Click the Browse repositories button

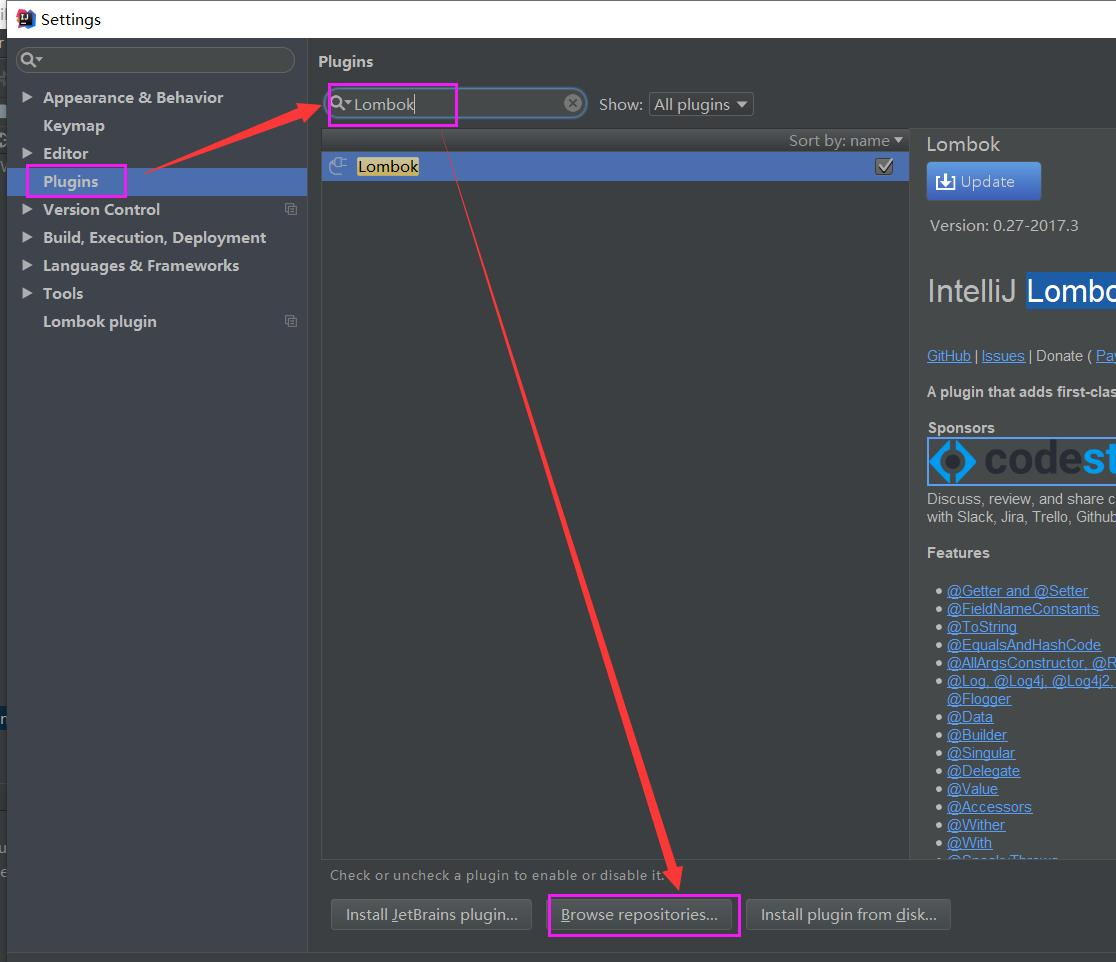pyautogui.click(x=639, y=915)
